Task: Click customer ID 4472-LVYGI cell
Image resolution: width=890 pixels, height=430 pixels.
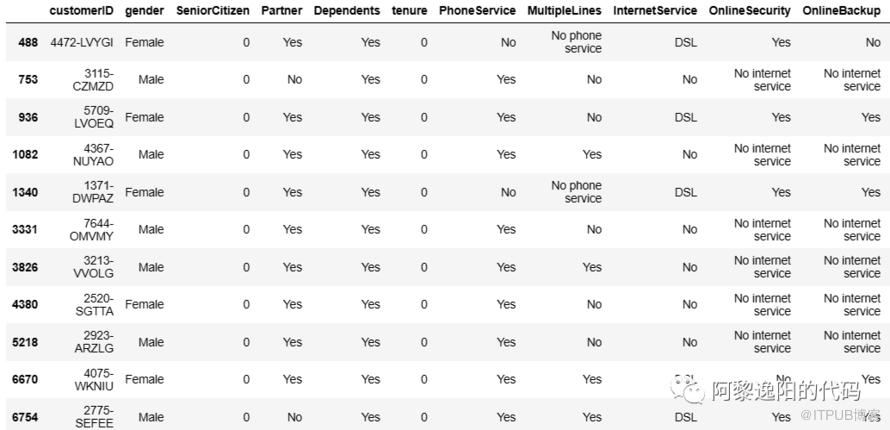Action: (82, 43)
